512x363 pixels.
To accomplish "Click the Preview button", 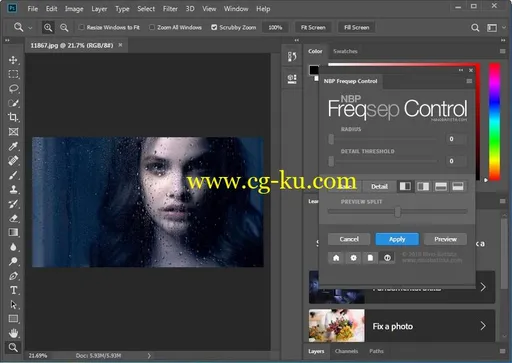I will click(x=445, y=239).
